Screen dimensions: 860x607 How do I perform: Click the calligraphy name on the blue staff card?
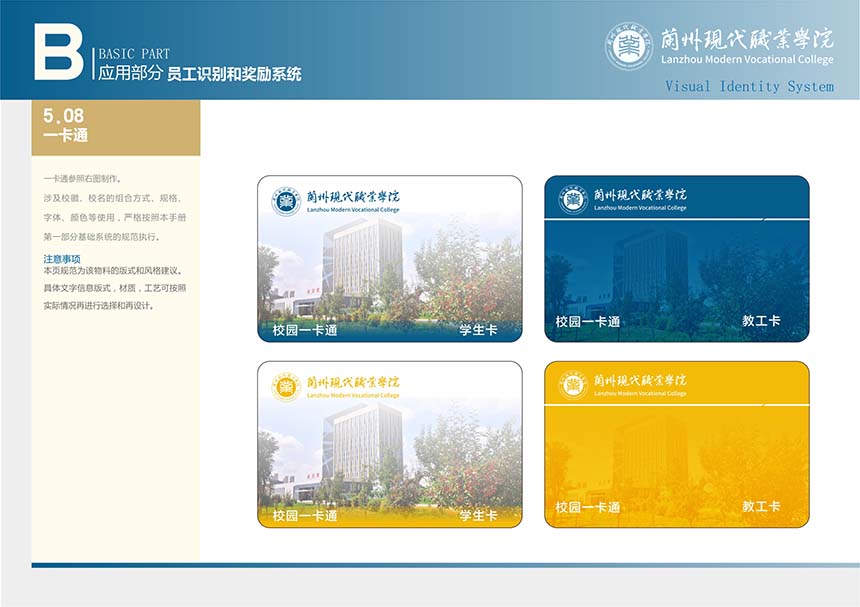coord(640,195)
